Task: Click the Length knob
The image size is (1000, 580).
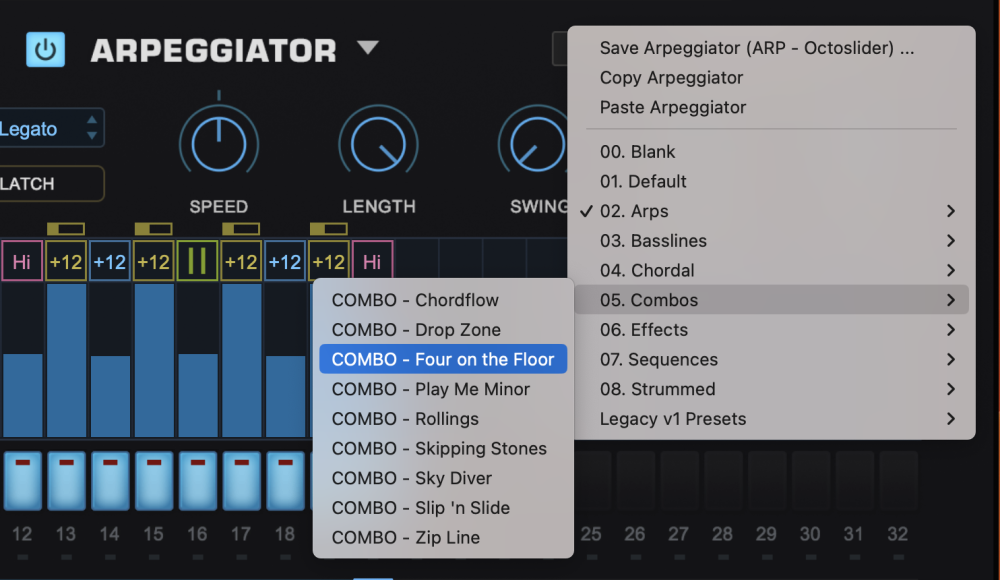Action: [x=378, y=144]
